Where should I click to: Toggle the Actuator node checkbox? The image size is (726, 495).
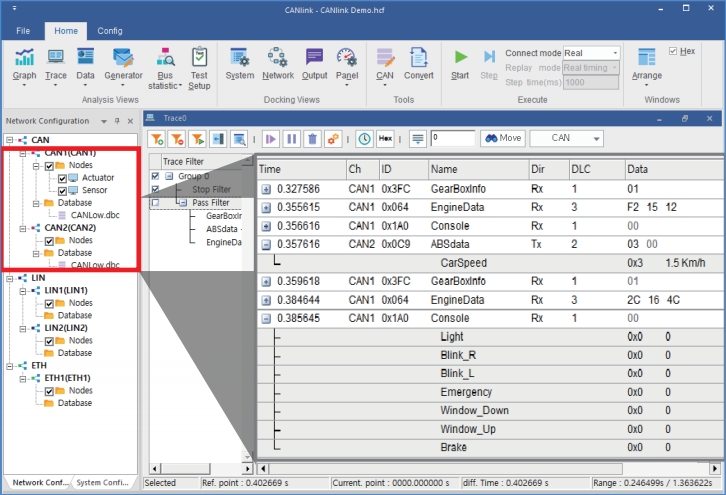(63, 178)
